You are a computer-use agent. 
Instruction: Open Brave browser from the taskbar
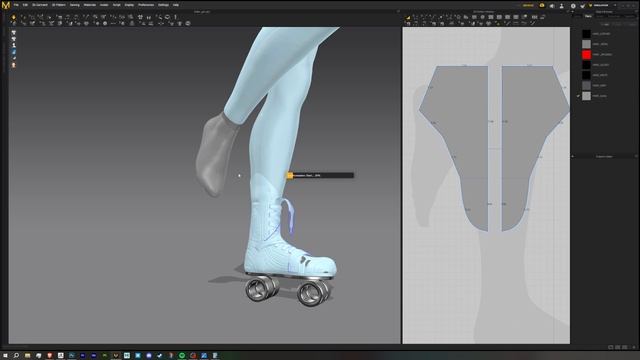pyautogui.click(x=49, y=356)
